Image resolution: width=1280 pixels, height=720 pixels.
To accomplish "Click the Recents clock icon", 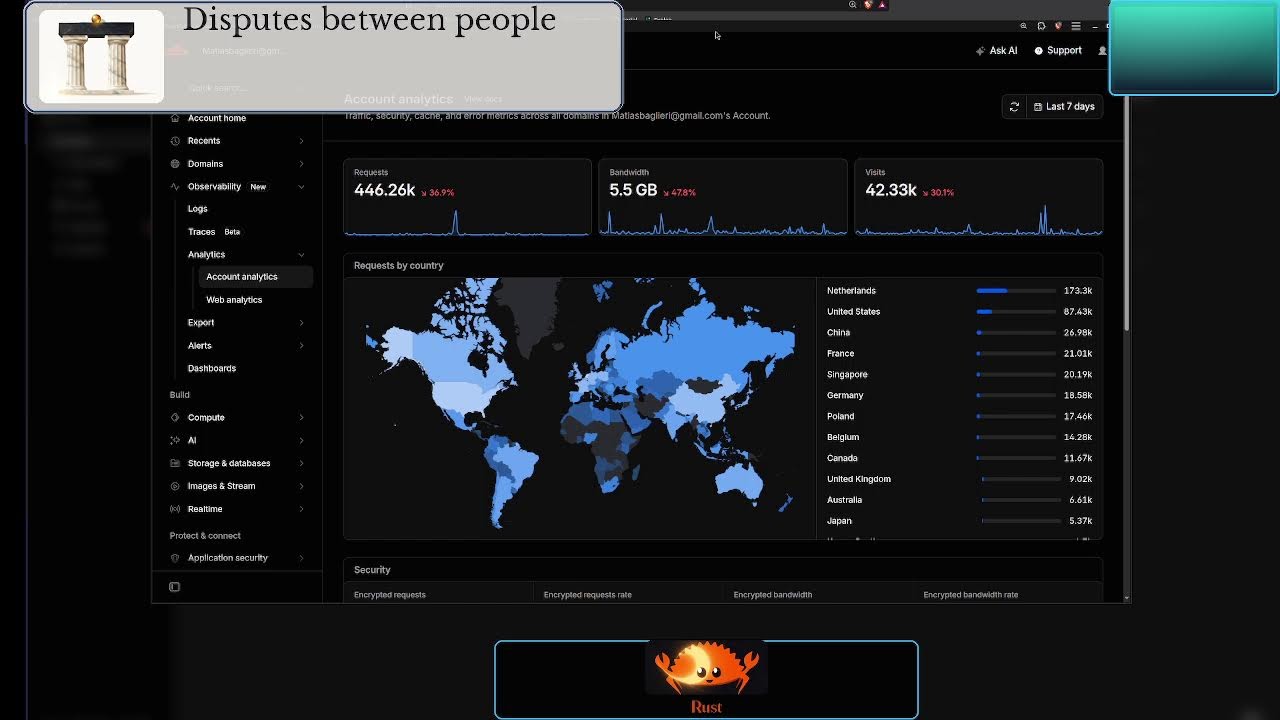I will [x=175, y=141].
